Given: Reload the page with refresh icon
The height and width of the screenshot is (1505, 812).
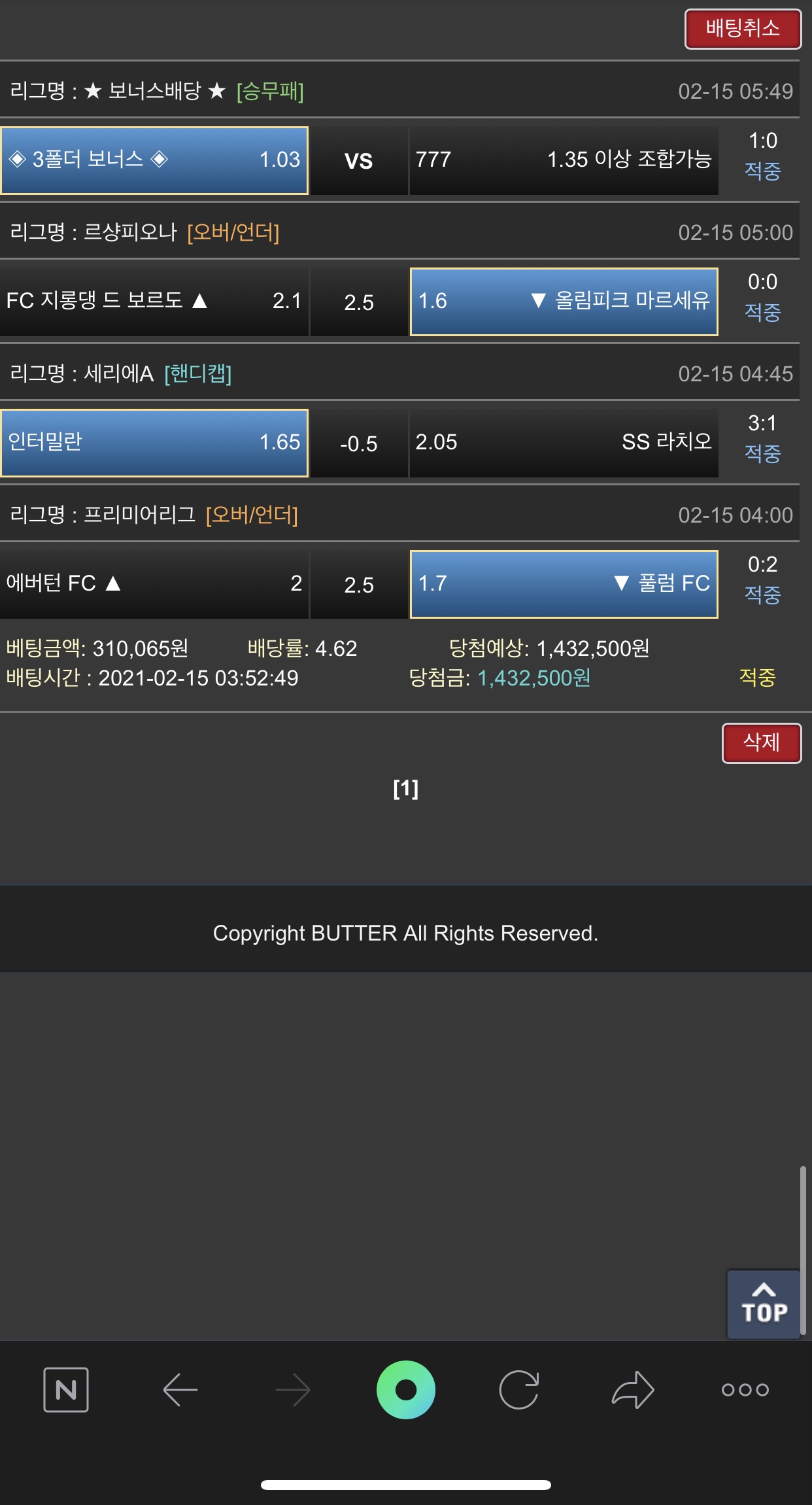Looking at the screenshot, I should [519, 1389].
